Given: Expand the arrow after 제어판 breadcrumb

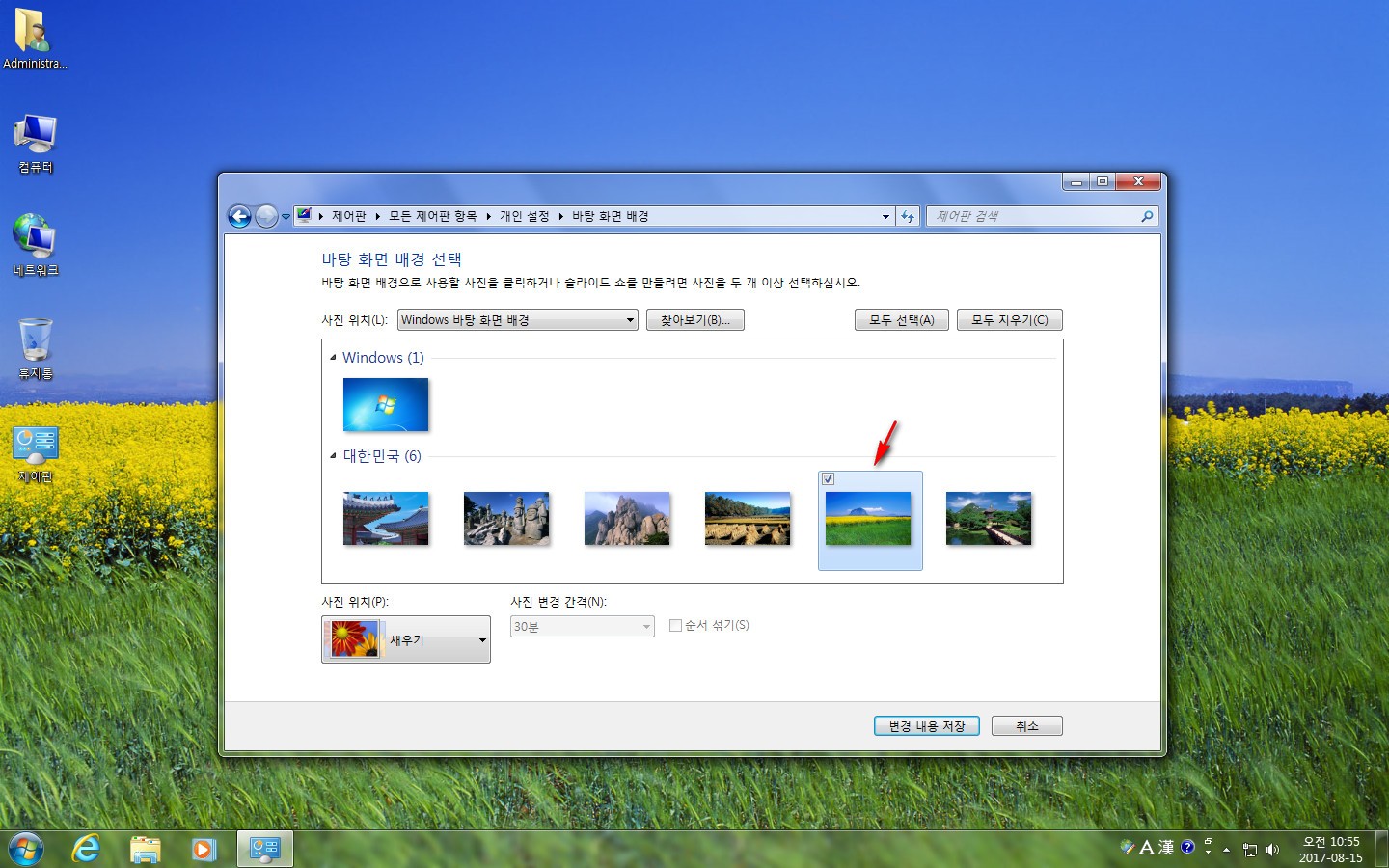Looking at the screenshot, I should pos(378,216).
